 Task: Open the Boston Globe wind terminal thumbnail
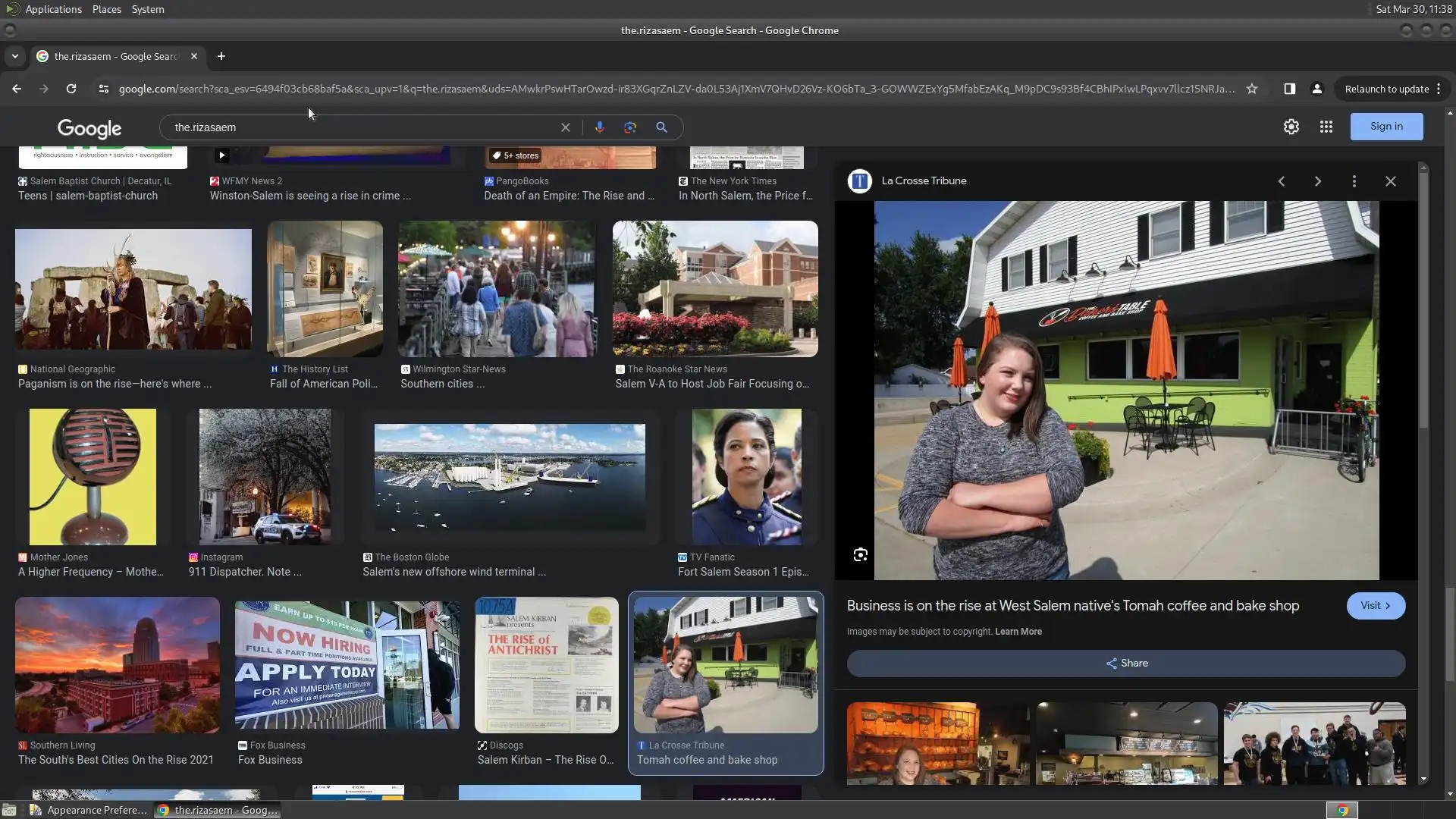click(x=510, y=478)
